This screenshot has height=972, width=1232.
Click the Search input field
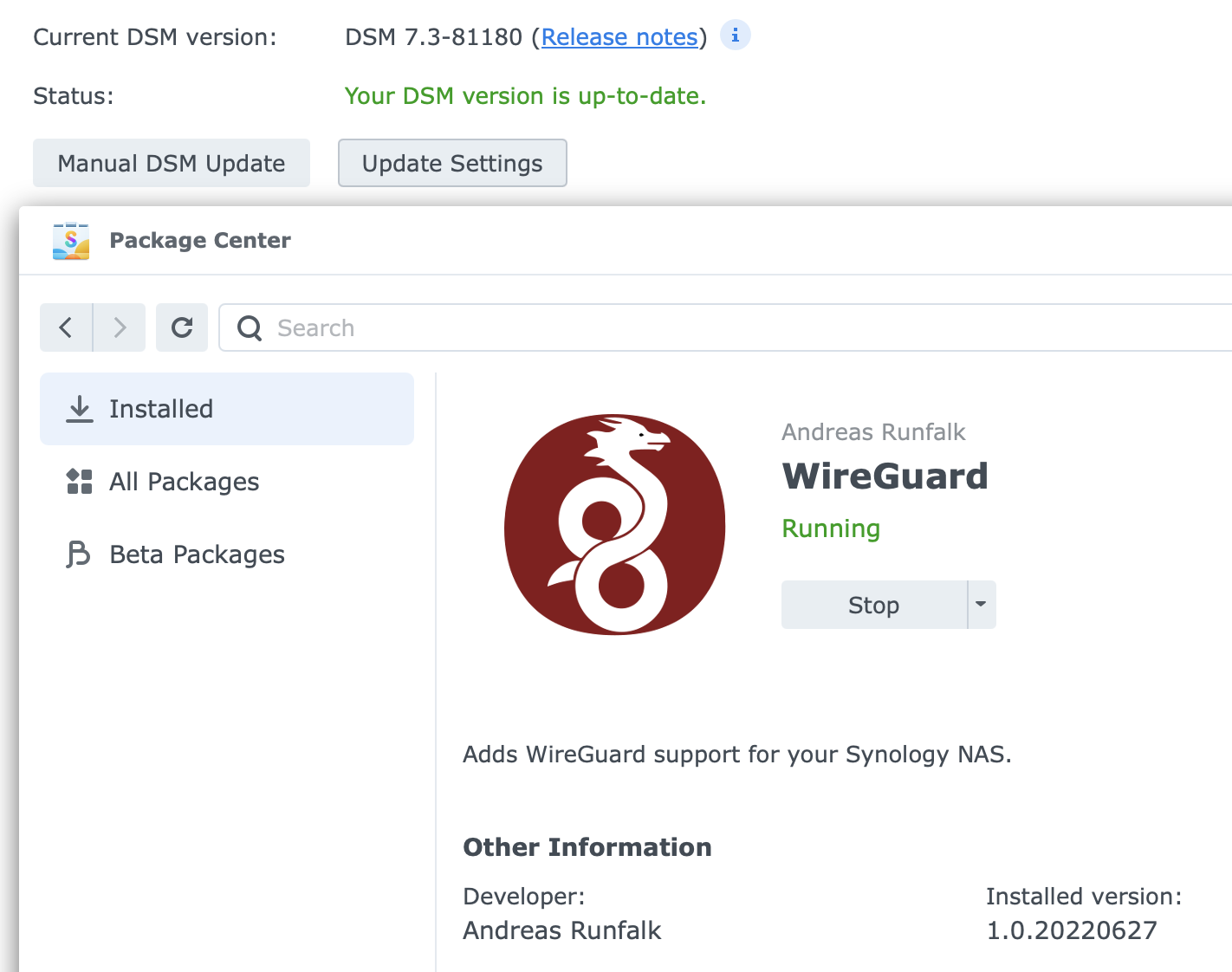tap(726, 327)
